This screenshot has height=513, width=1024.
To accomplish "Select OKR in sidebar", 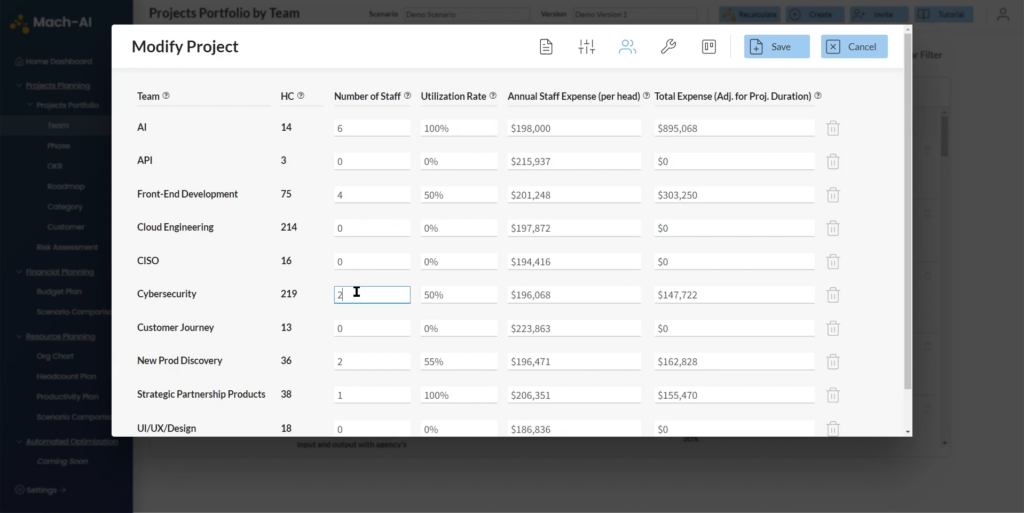I will tap(54, 166).
